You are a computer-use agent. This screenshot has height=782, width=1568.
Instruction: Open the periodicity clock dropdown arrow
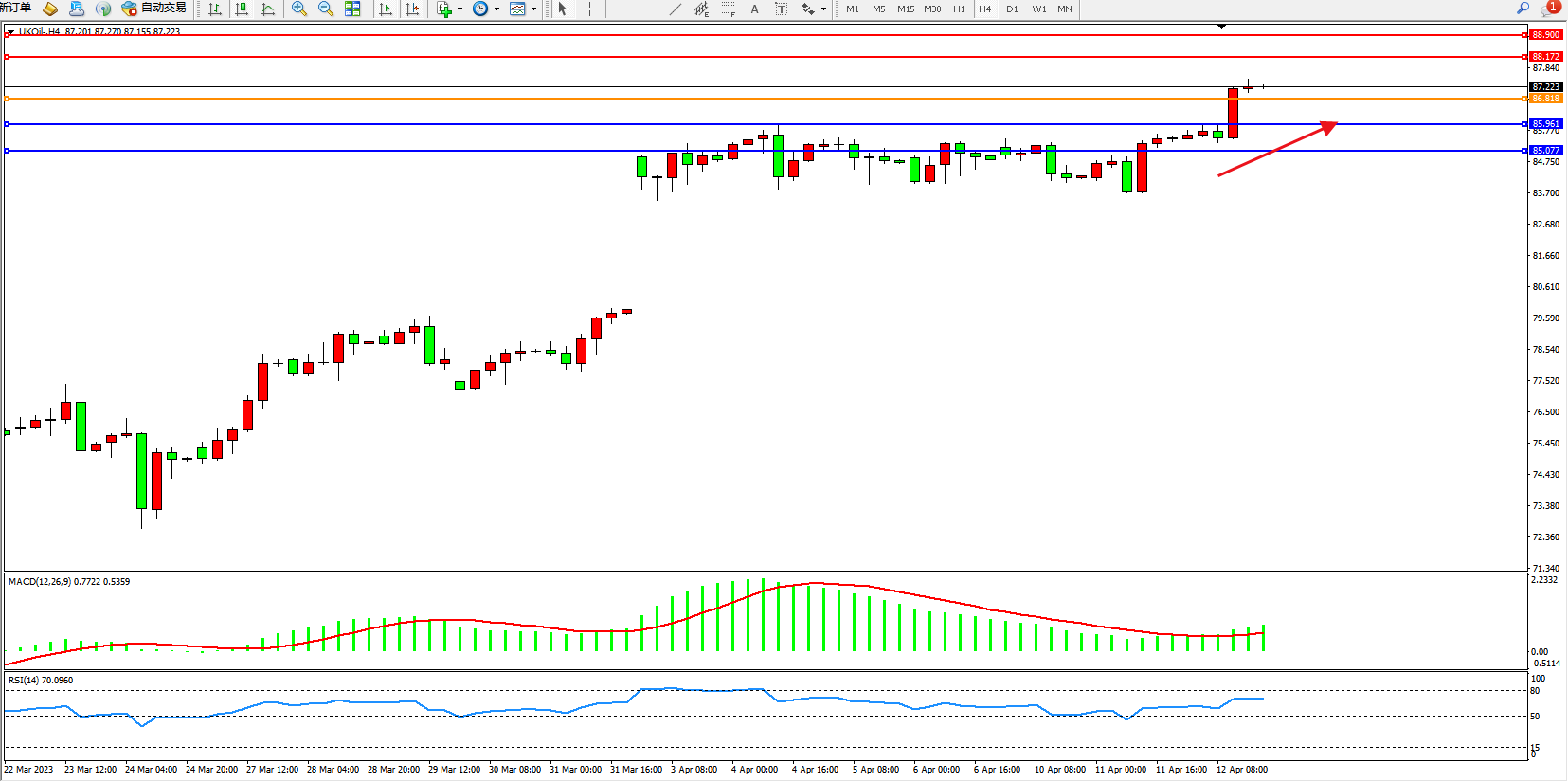point(496,9)
